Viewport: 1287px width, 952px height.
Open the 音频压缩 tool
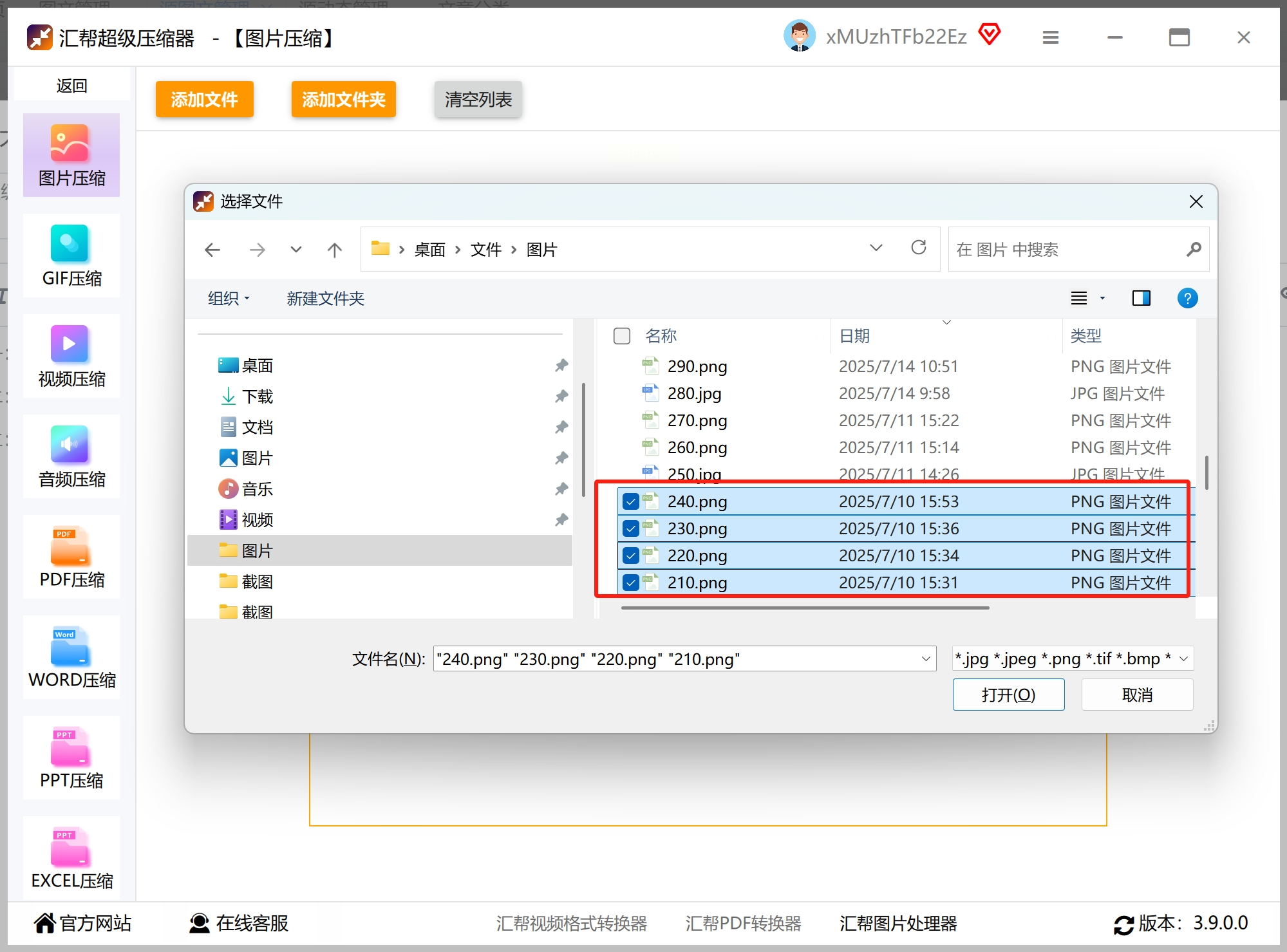(71, 458)
